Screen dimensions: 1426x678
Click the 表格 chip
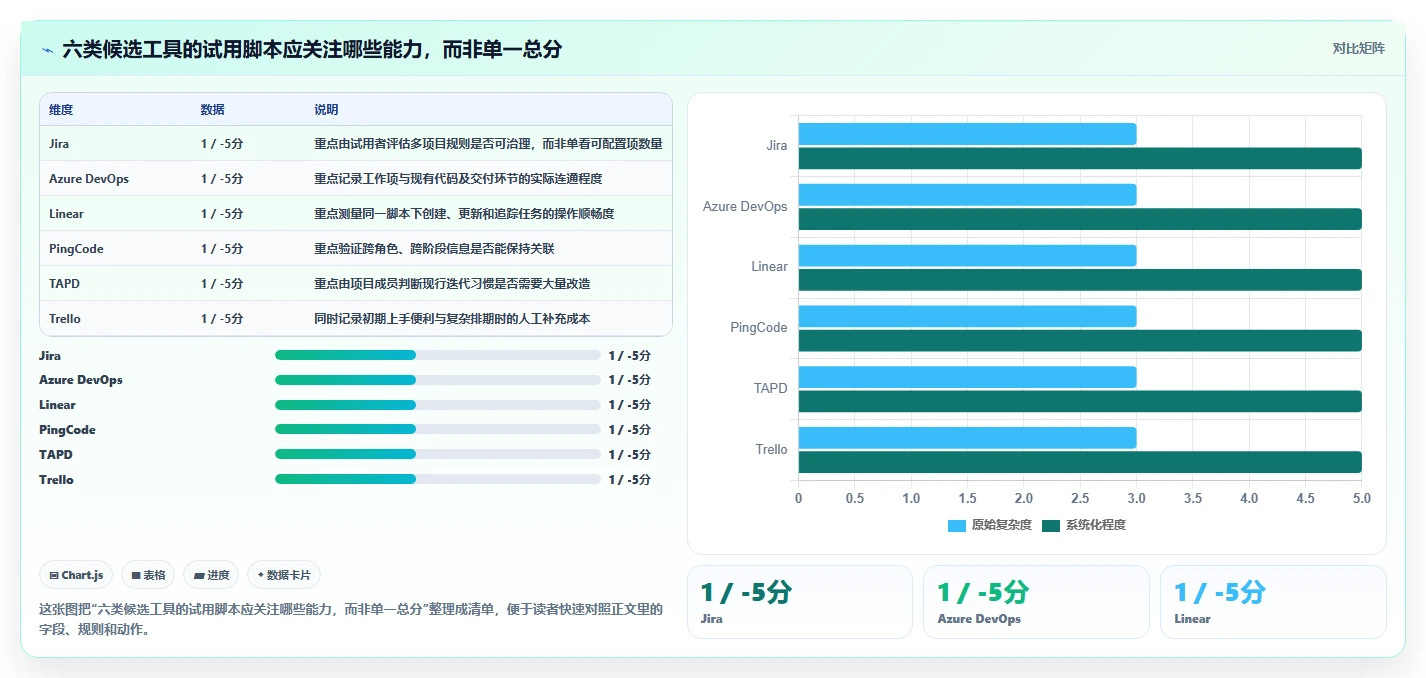click(148, 575)
